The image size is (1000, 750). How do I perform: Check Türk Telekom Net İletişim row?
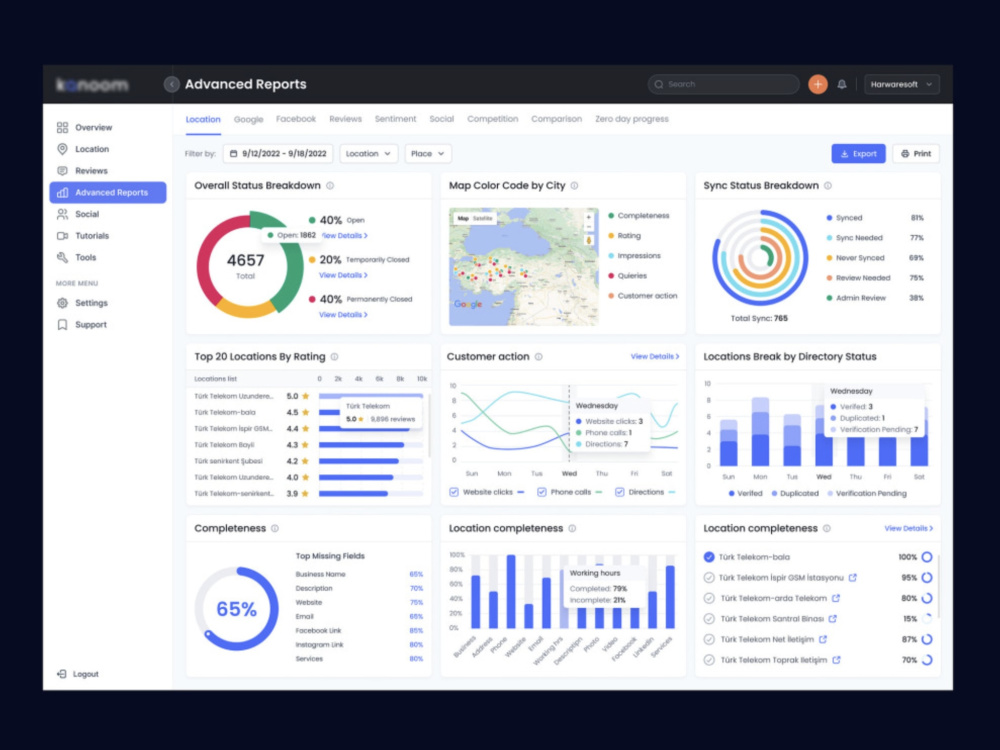pos(709,639)
